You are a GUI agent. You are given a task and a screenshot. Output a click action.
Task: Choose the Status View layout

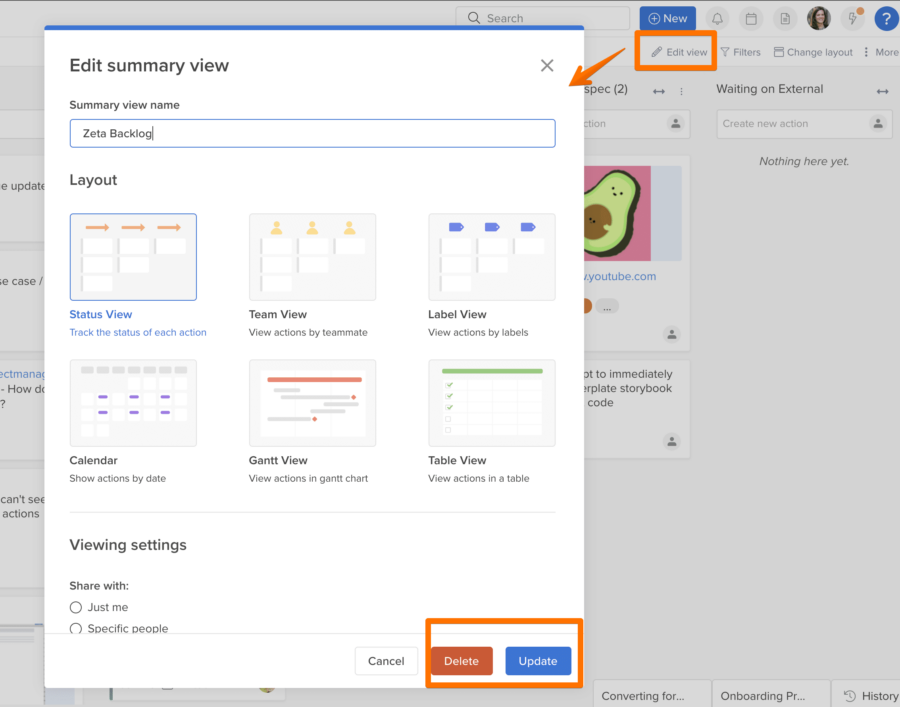[x=133, y=257]
